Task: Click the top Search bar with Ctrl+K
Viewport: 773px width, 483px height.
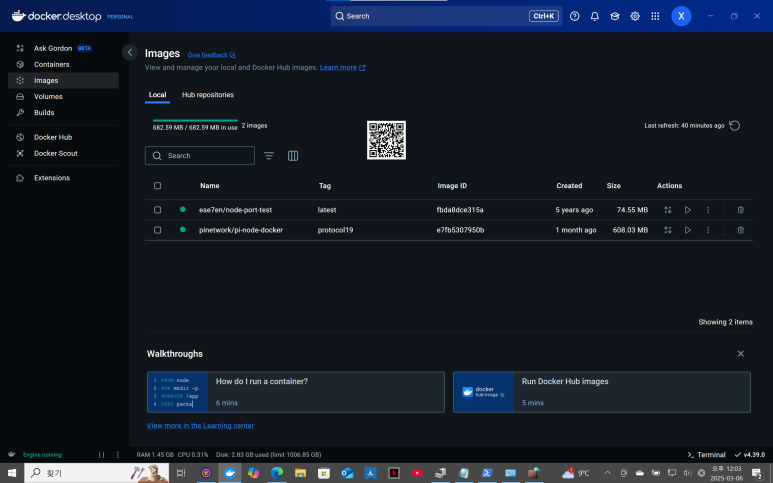Action: click(446, 16)
